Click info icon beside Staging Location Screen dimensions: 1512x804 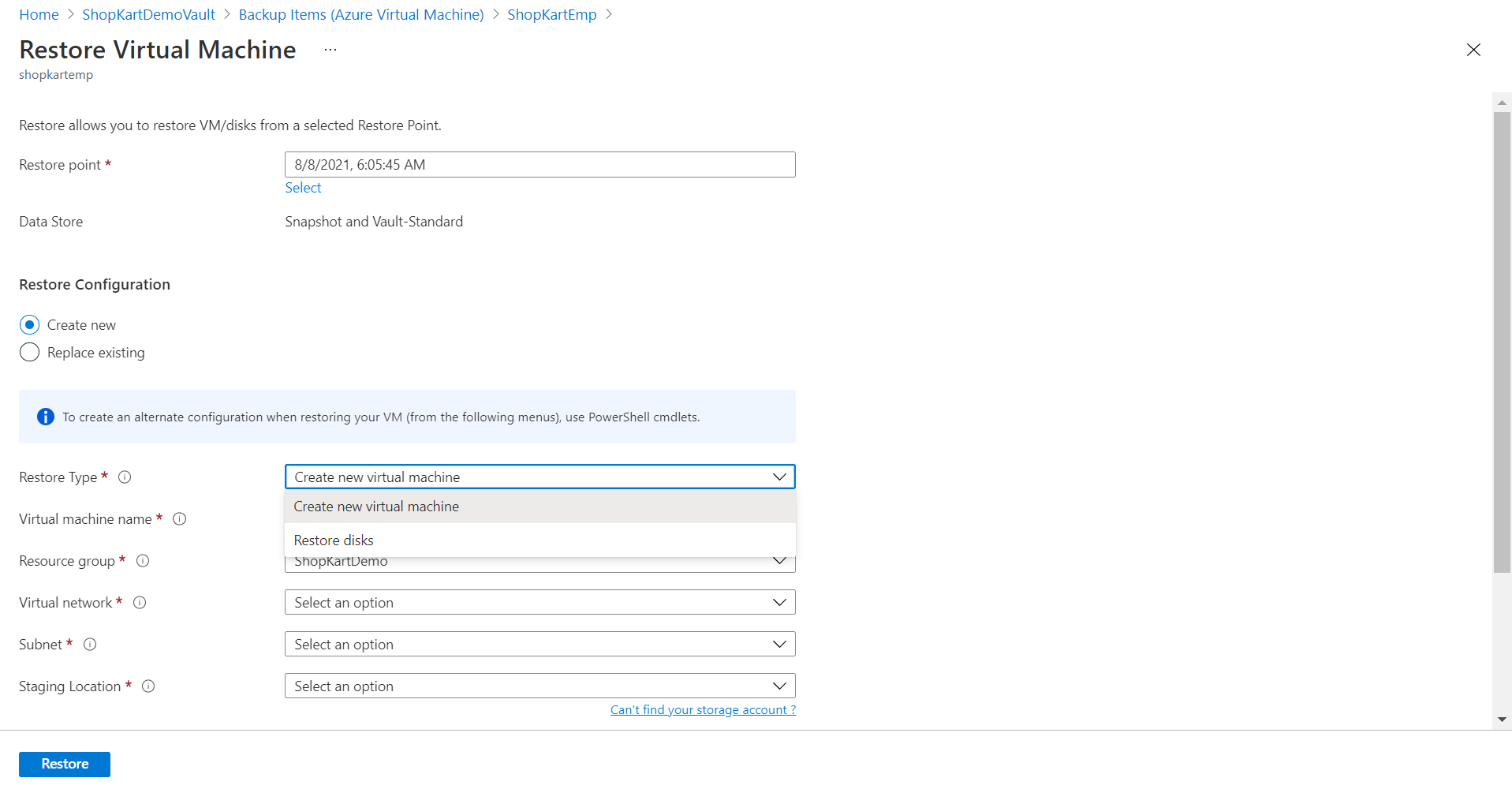pos(148,686)
